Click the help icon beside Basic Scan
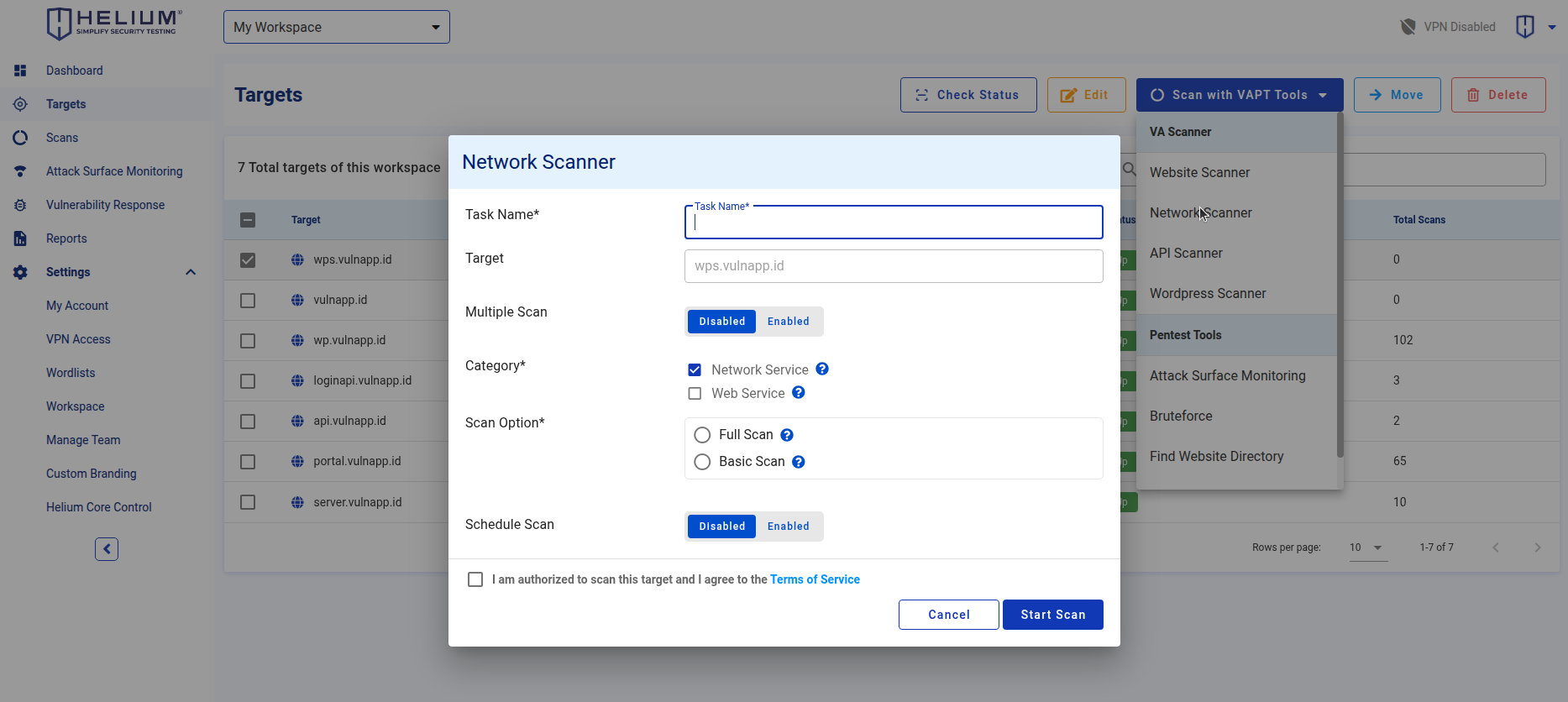 point(799,462)
